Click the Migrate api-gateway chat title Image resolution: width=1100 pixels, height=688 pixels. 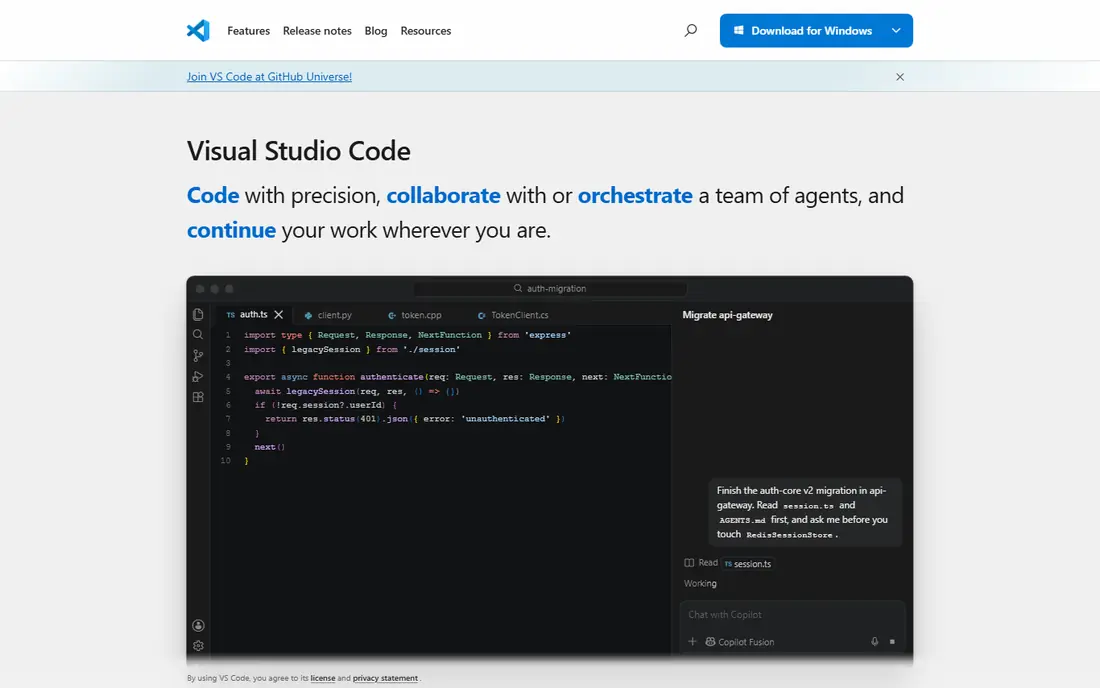tap(727, 315)
